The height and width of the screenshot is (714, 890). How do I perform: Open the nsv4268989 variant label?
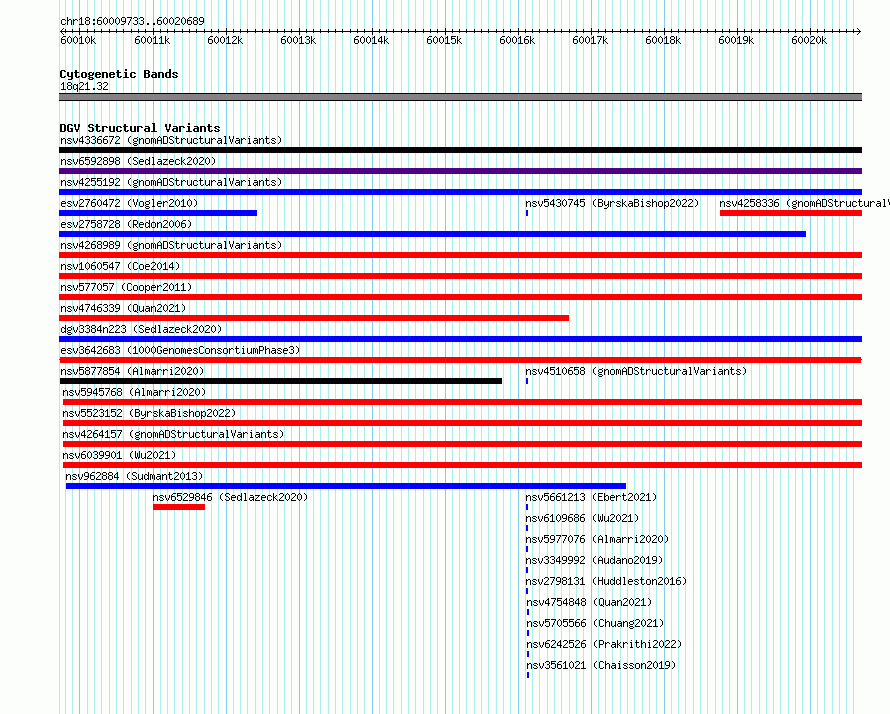coord(171,245)
